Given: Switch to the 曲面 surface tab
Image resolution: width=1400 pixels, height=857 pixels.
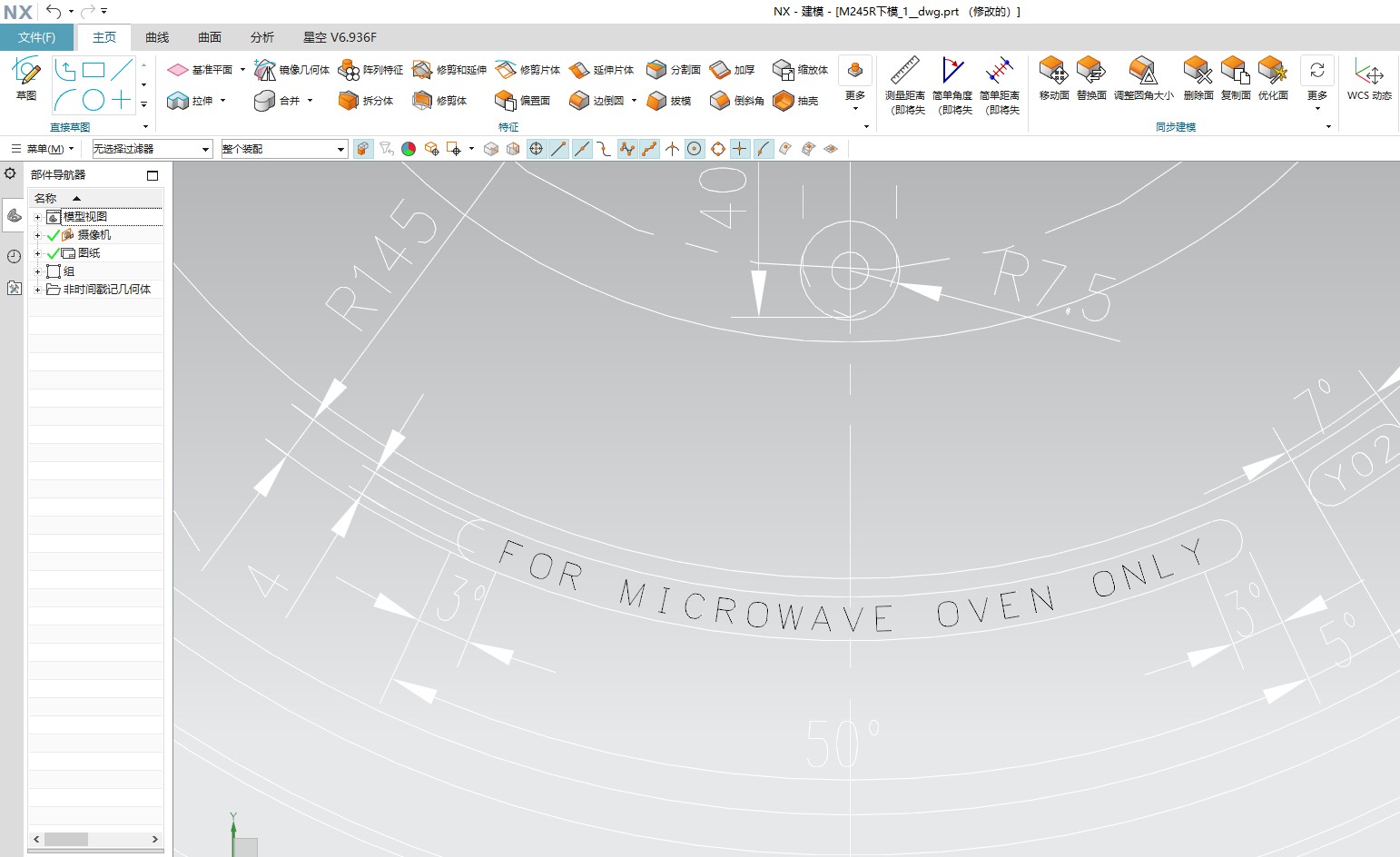Looking at the screenshot, I should coord(210,37).
